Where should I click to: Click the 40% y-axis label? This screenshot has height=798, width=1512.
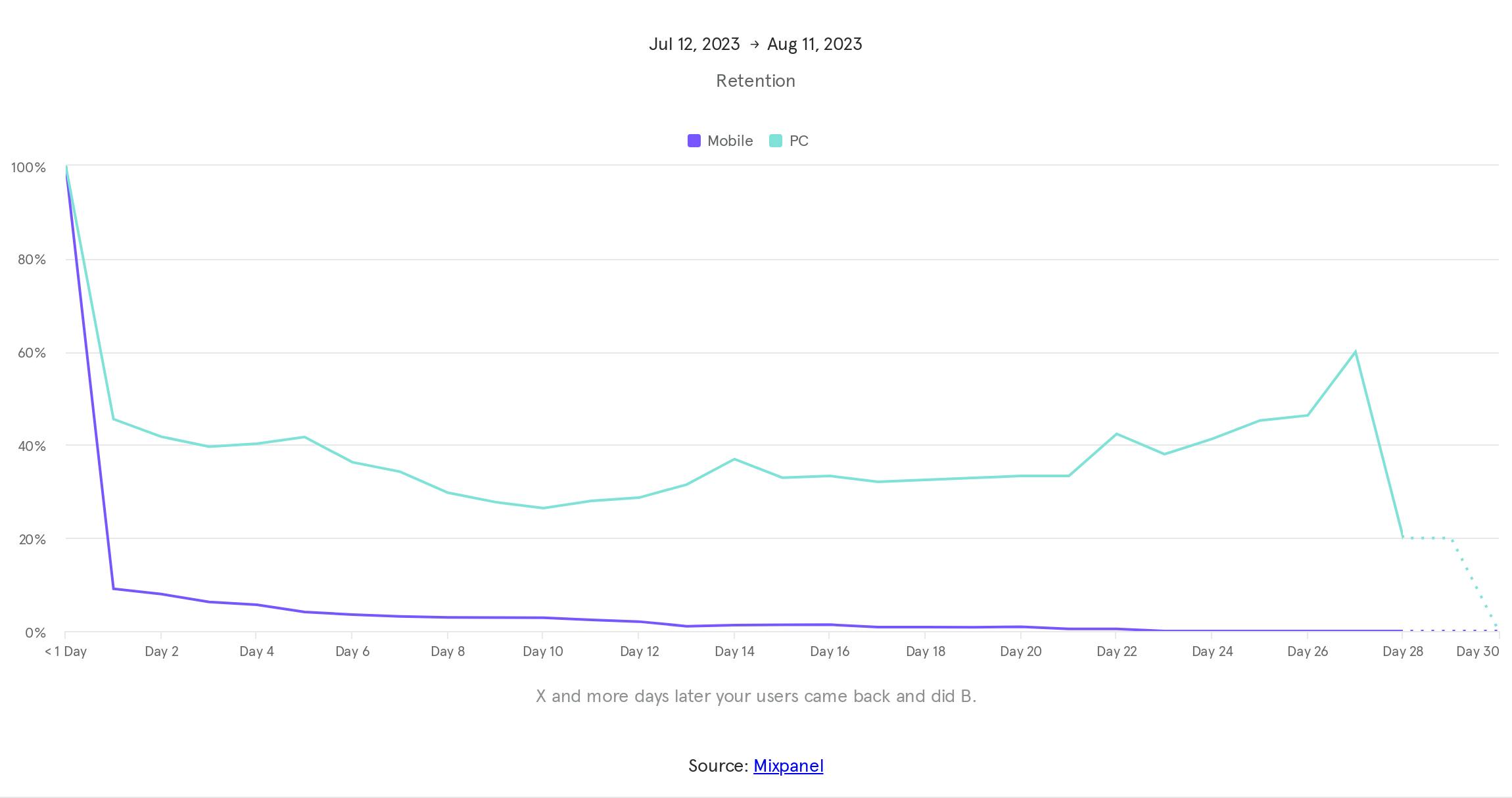pos(32,446)
